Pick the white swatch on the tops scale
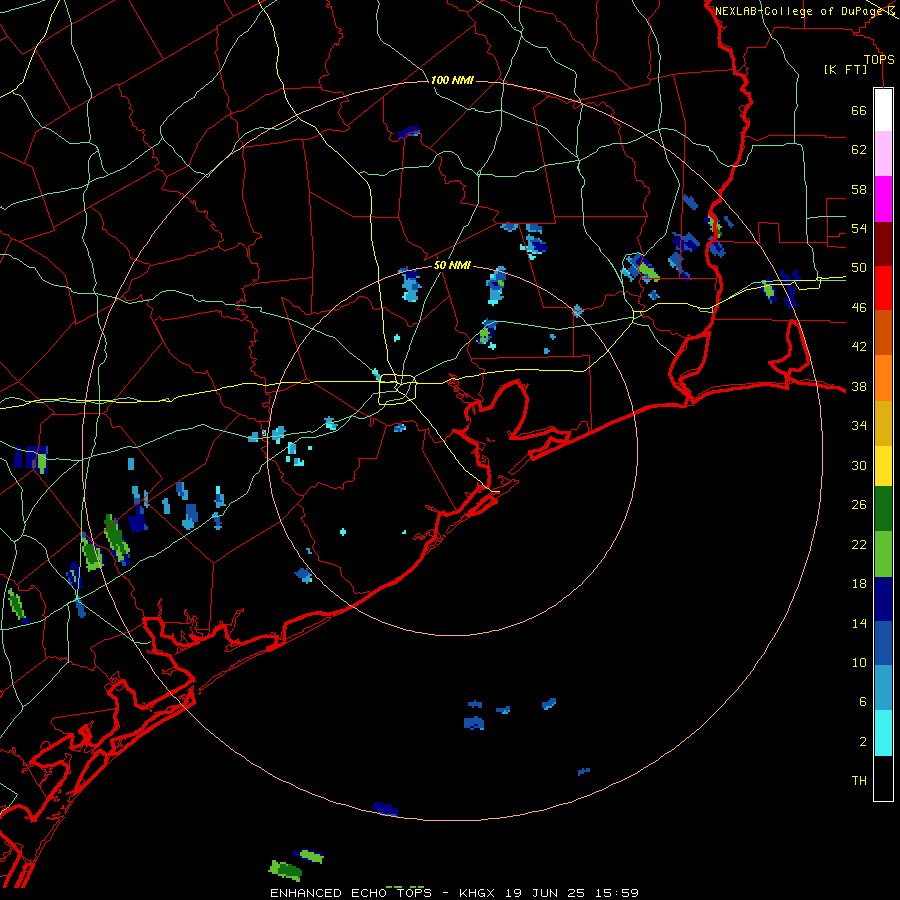 pos(883,110)
